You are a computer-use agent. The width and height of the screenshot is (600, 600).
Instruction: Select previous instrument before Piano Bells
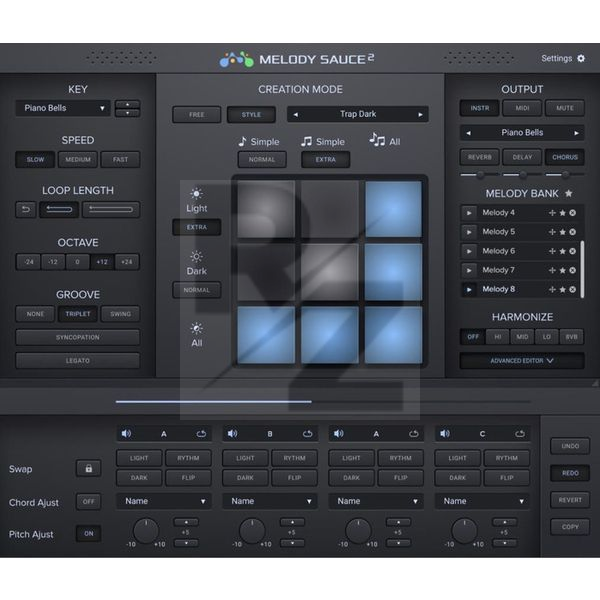pyautogui.click(x=468, y=133)
